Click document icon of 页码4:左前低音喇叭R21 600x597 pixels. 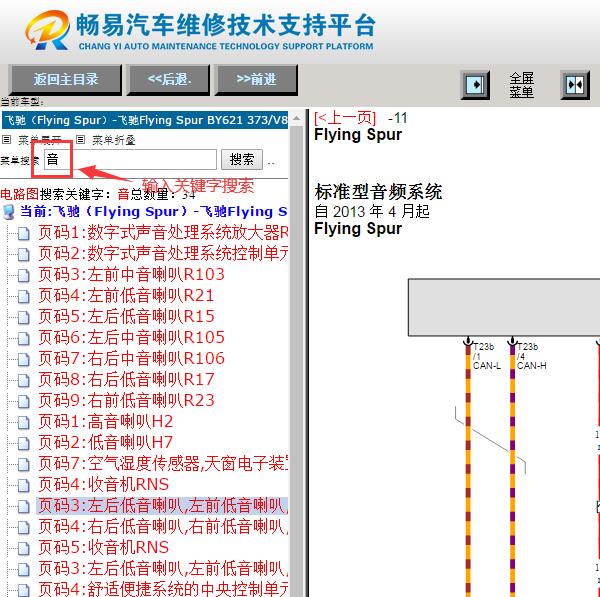click(x=23, y=297)
